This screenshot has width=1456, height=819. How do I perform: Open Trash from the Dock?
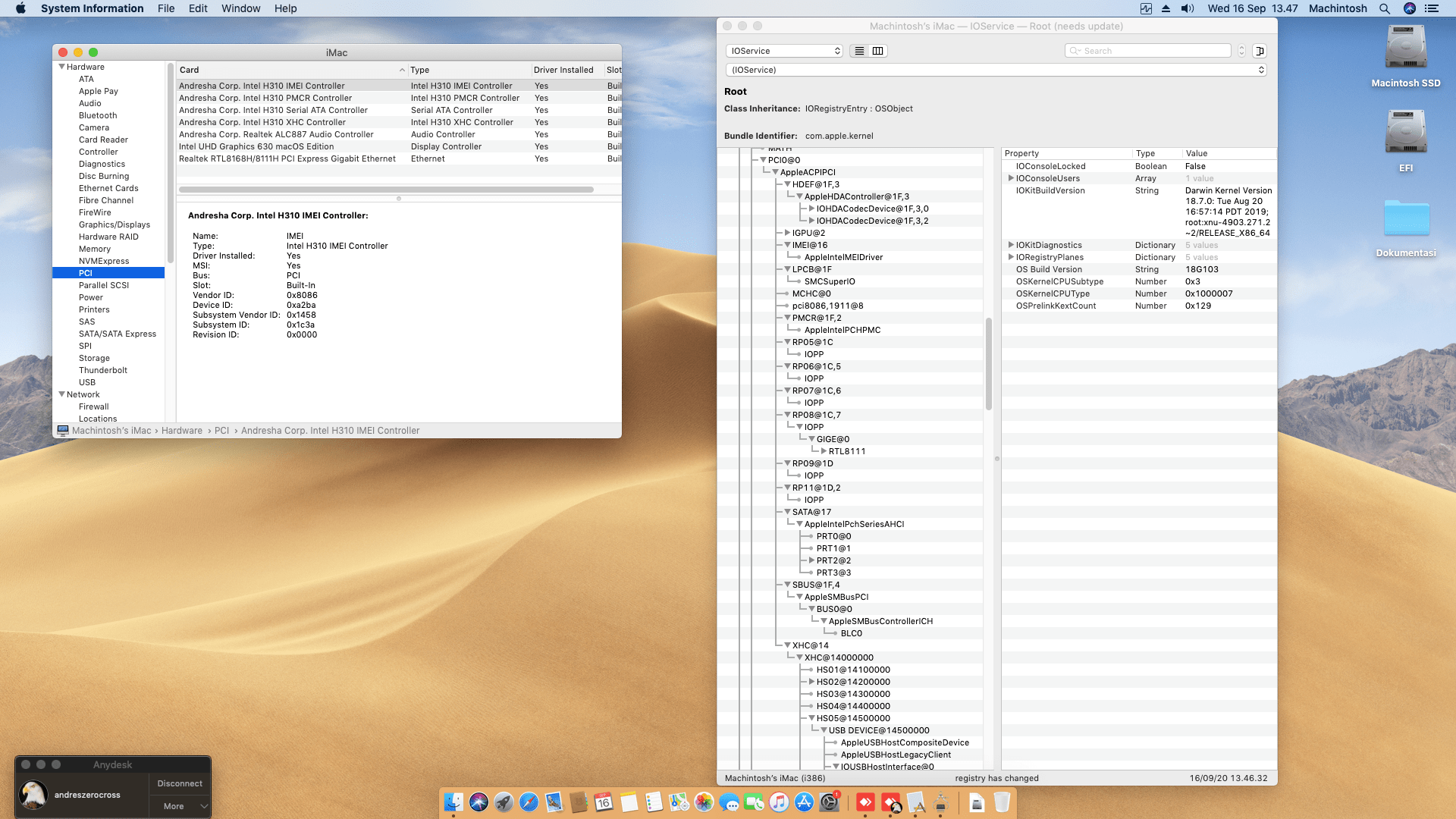click(1001, 802)
